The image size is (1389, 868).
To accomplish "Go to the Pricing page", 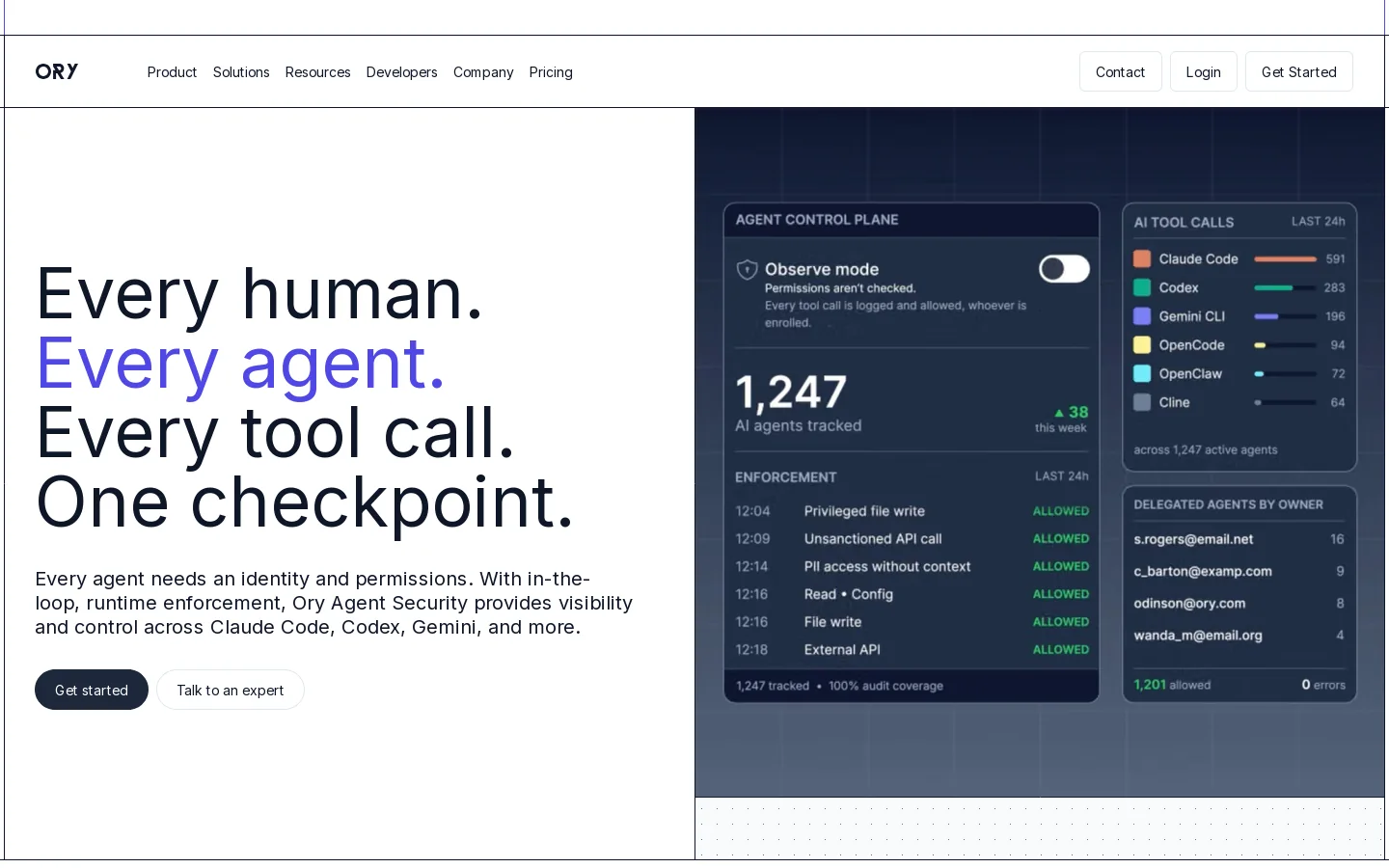I will tap(551, 72).
